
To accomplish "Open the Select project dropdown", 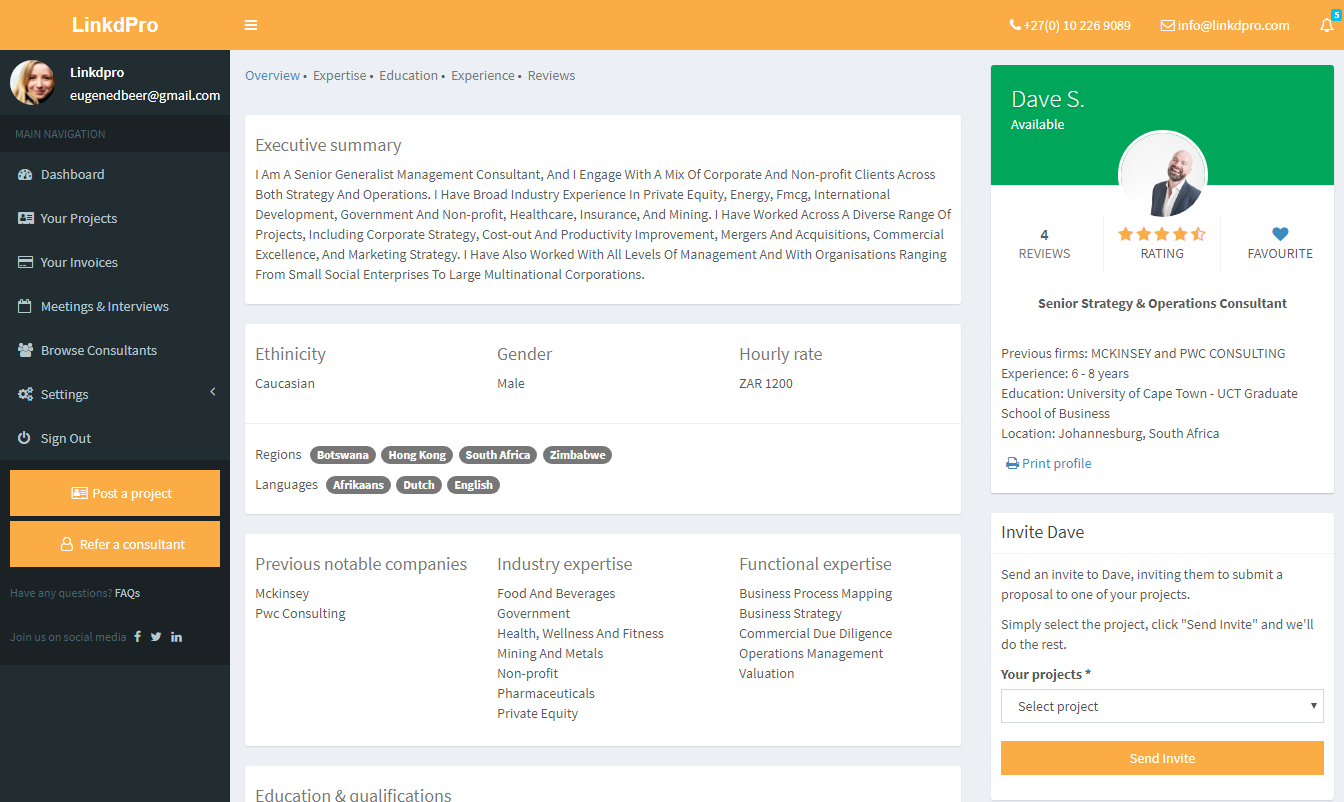I will pos(1162,706).
